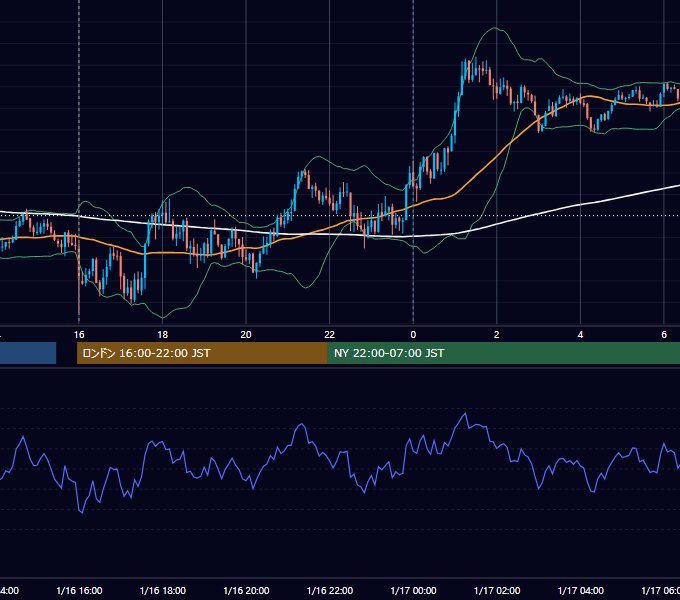Click the 6 hour label on axis
This screenshot has height=600, width=680.
664,335
